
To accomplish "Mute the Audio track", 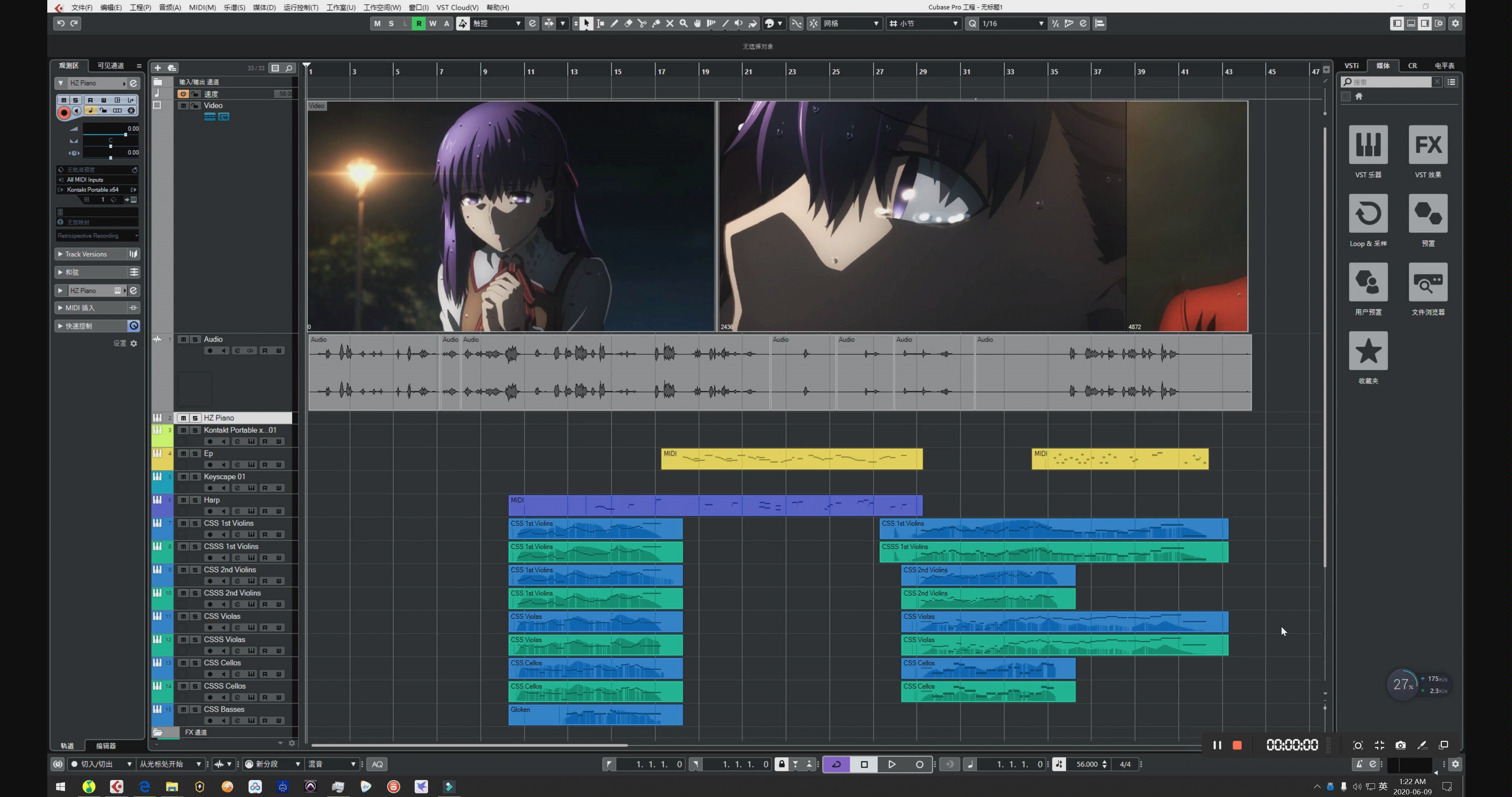I will (x=183, y=339).
